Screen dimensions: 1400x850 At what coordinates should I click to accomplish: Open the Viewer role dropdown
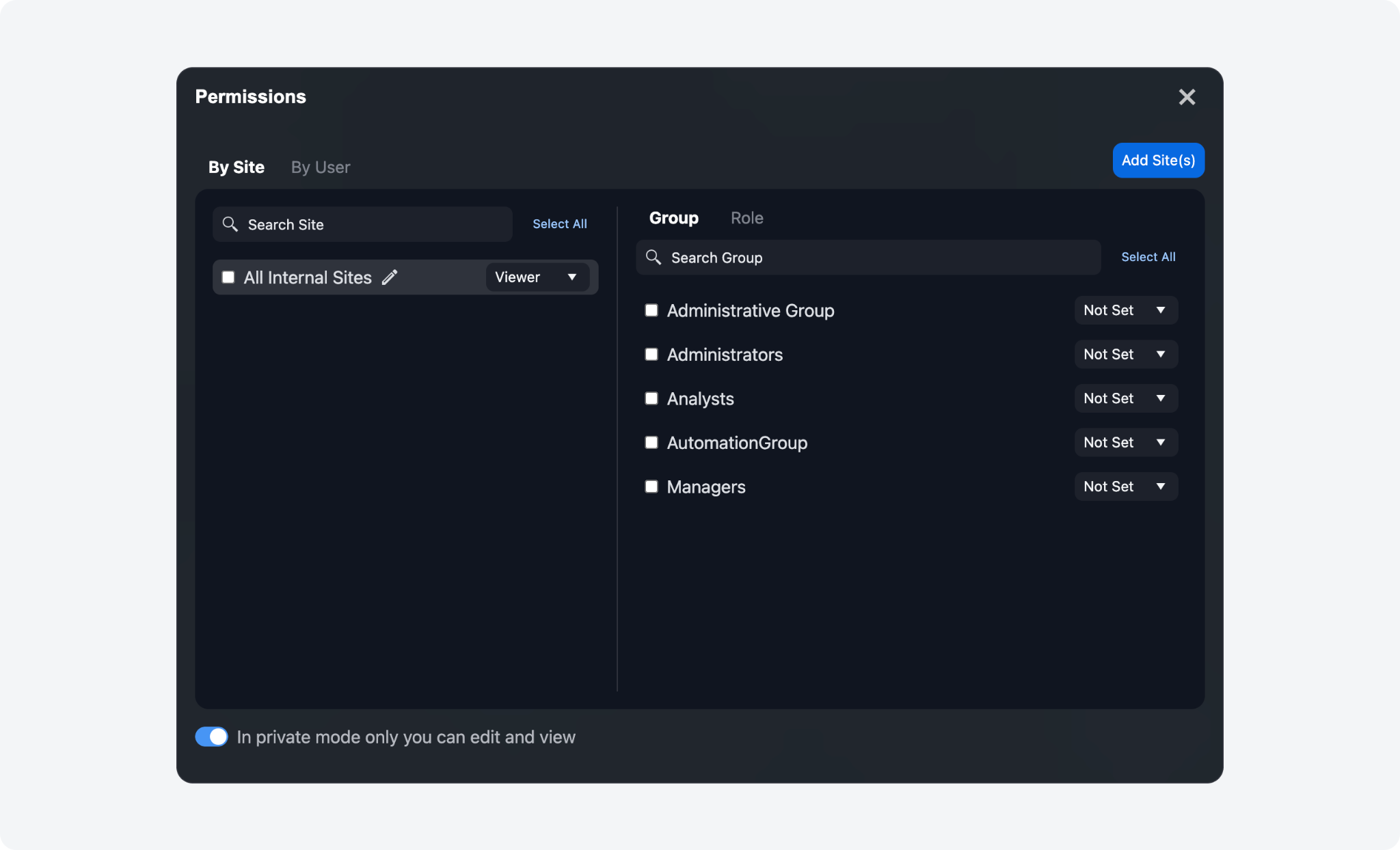(537, 277)
